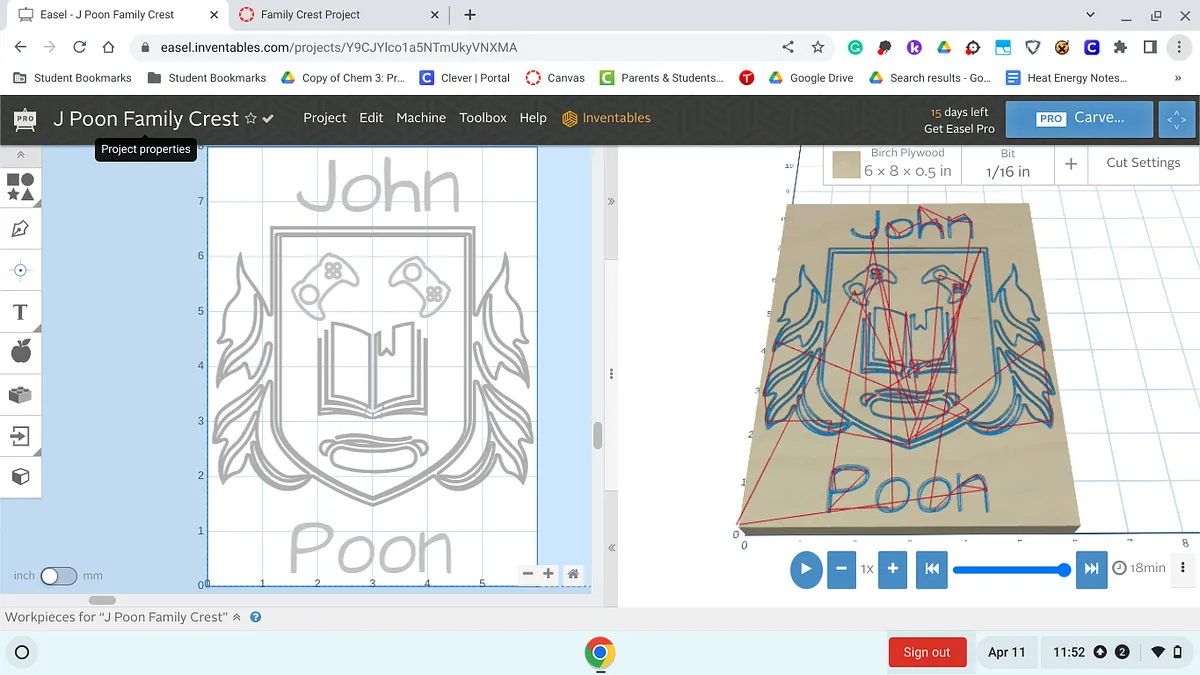Screen dimensions: 1200x675
Task: Star the J Poon Family Crest project
Action: [251, 118]
